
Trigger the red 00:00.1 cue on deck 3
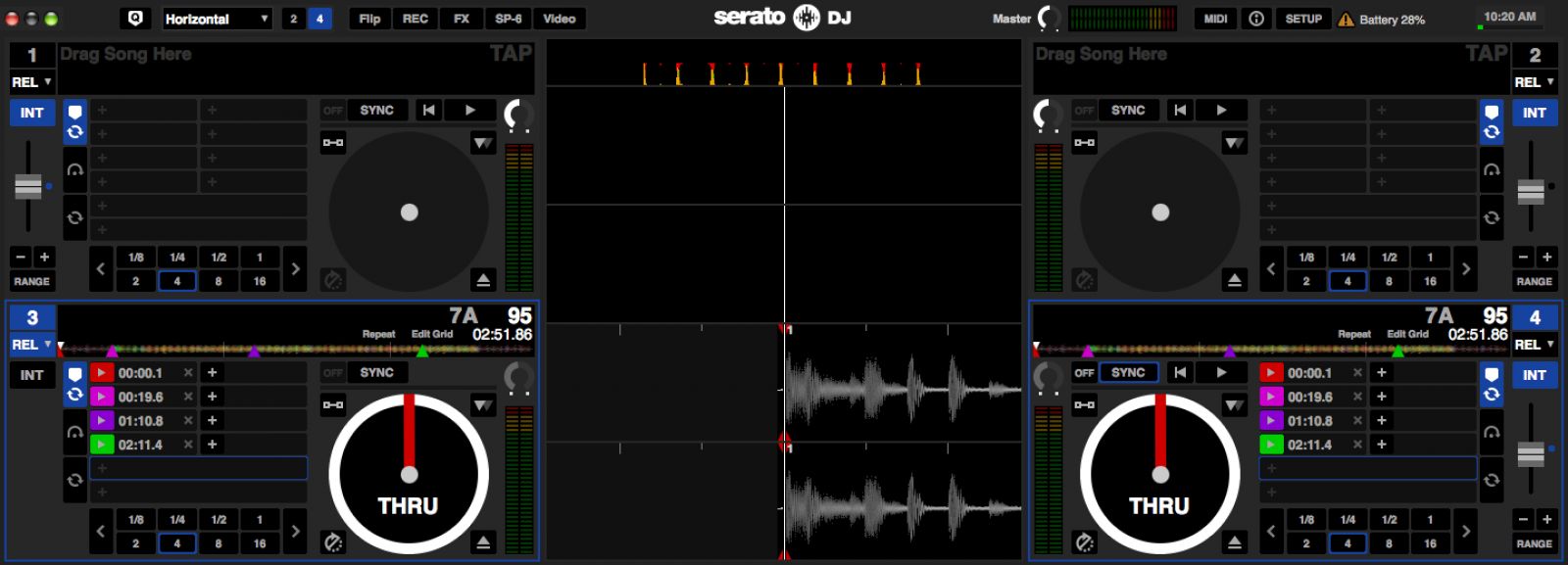(102, 373)
